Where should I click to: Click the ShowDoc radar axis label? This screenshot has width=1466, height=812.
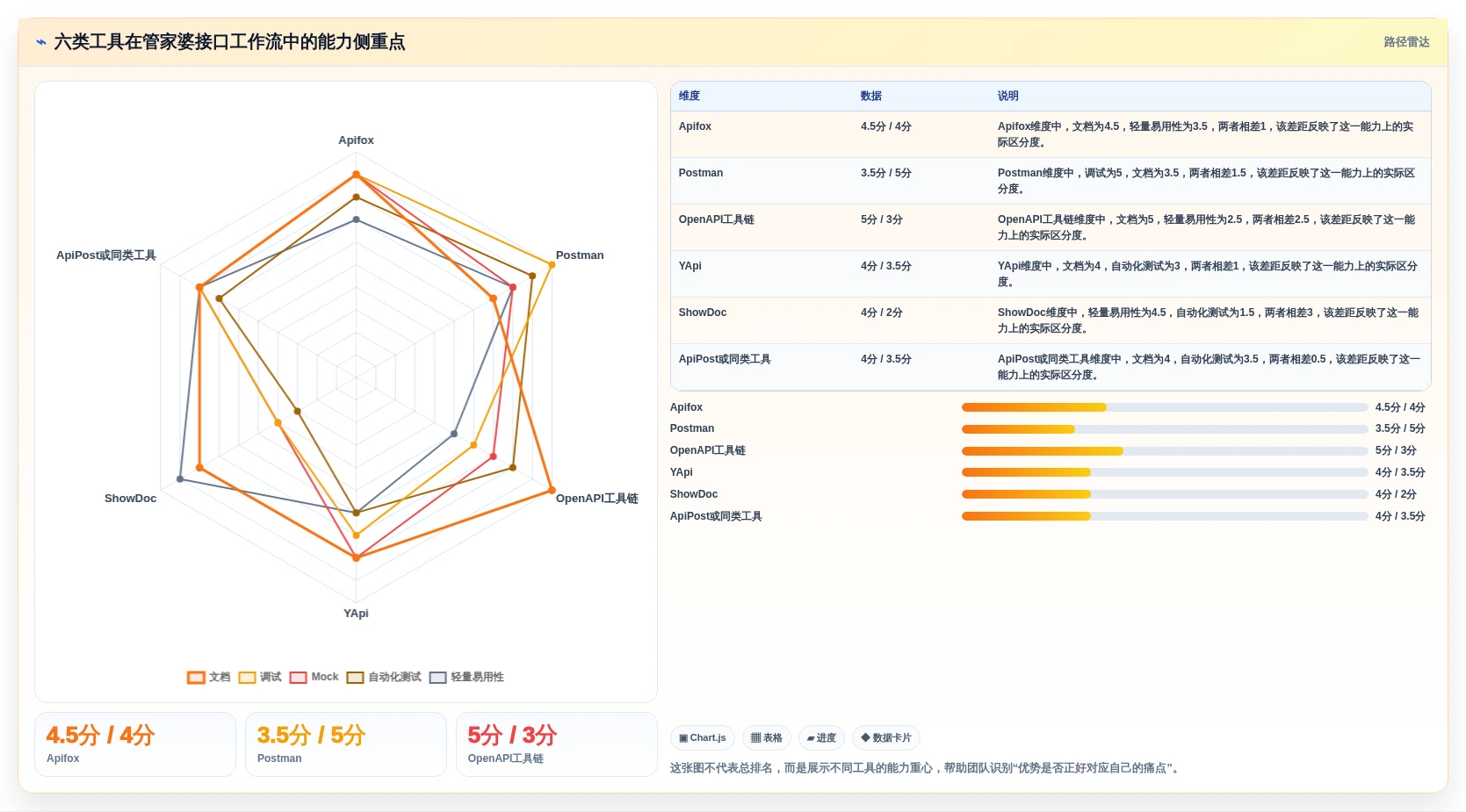tap(130, 499)
